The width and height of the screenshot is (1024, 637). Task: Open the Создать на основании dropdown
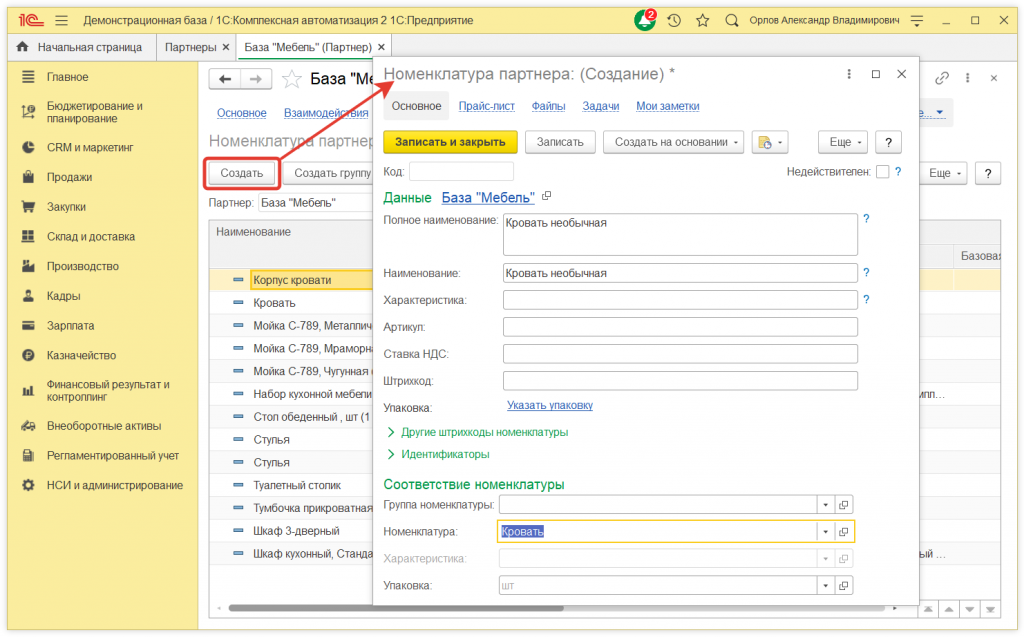pos(673,142)
